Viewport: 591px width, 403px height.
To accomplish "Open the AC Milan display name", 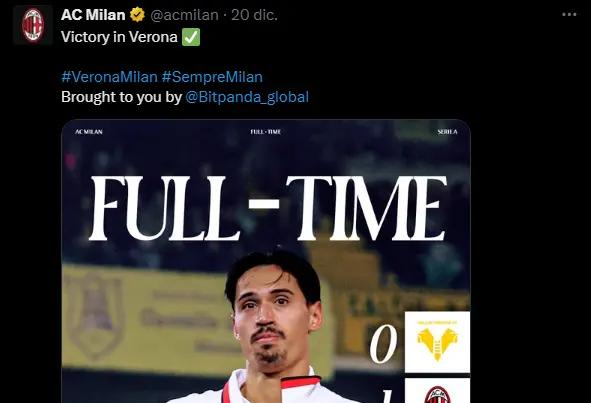I will point(93,15).
